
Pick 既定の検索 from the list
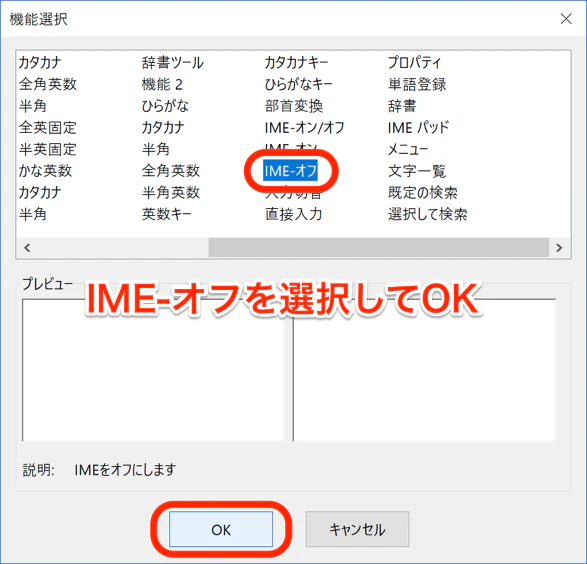click(423, 193)
